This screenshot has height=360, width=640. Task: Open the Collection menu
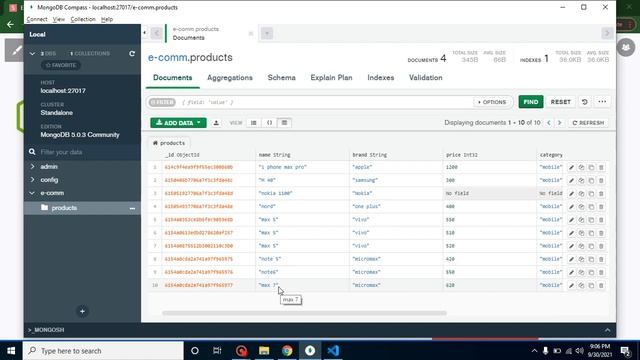(83, 19)
